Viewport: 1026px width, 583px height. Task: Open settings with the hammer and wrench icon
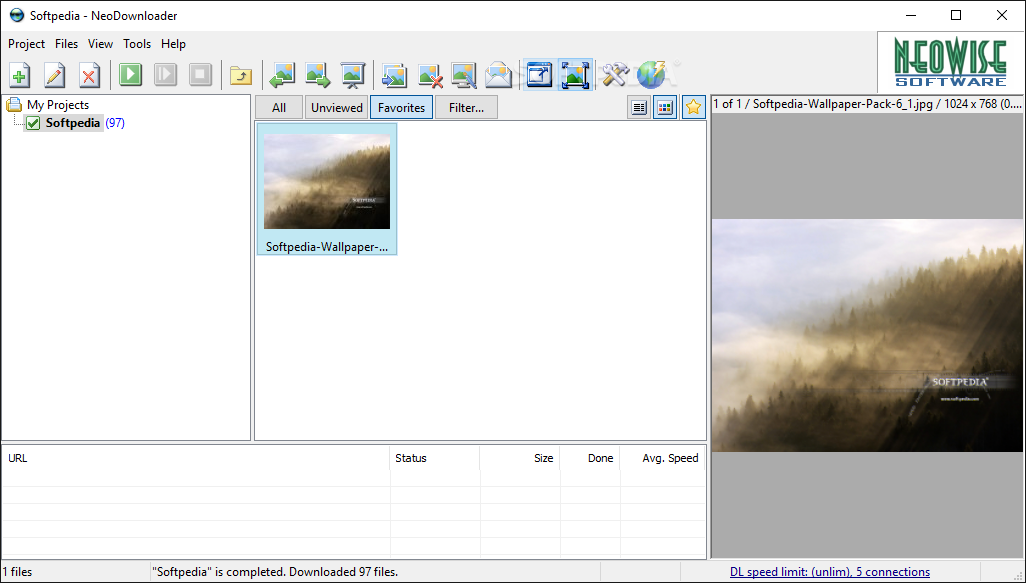tap(616, 75)
